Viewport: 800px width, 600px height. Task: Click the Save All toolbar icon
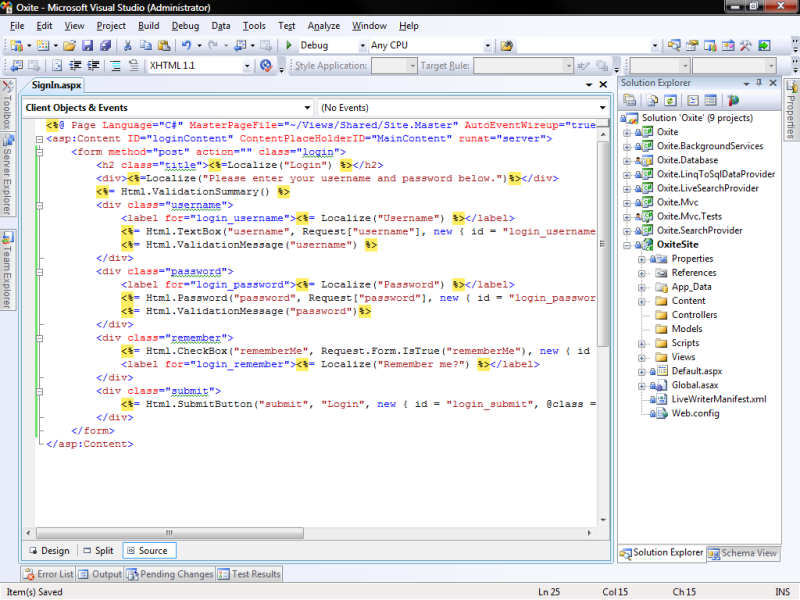pos(105,45)
